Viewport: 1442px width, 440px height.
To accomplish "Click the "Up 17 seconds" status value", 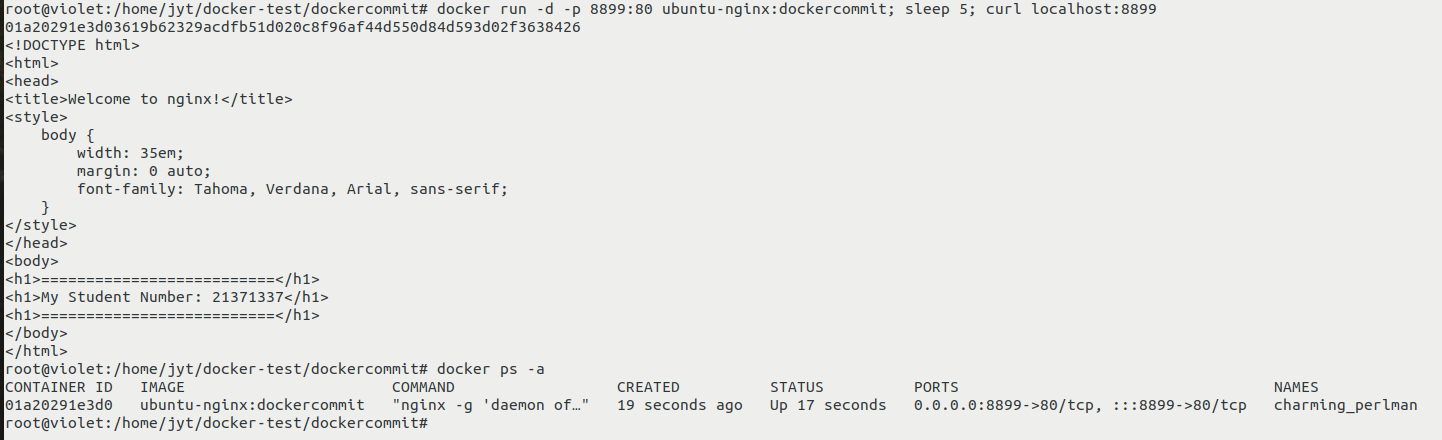I will [828, 405].
